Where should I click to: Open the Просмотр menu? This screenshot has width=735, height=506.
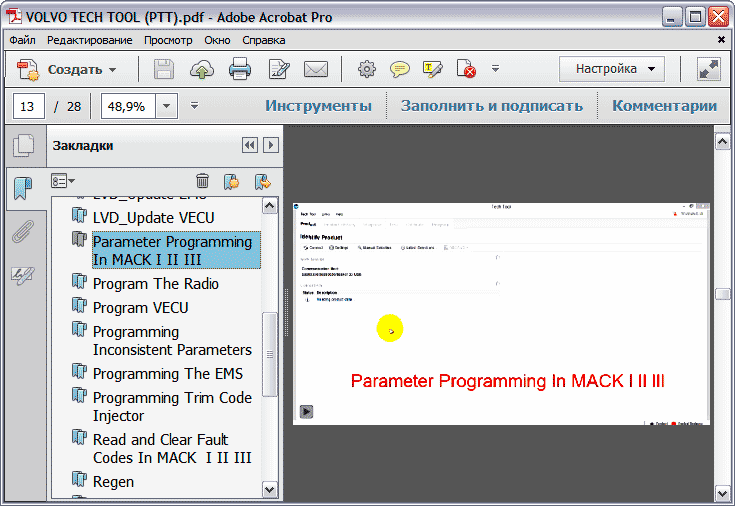click(168, 40)
